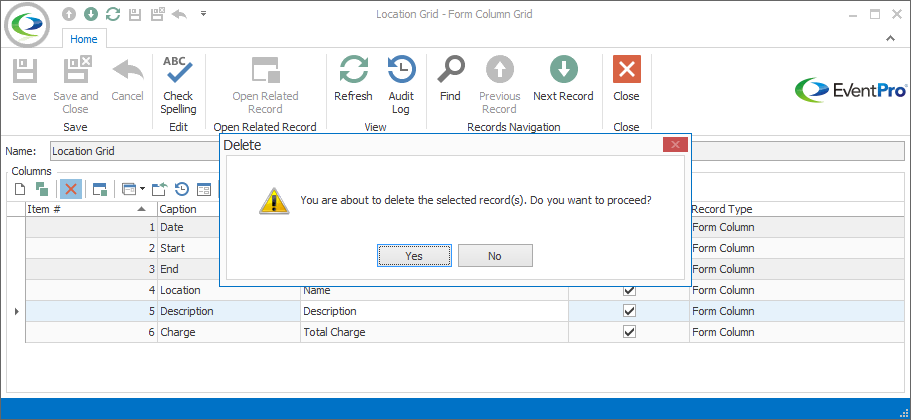Toggle the checkbox in Charge row
Screen dimensions: 911x420
(x=629, y=332)
